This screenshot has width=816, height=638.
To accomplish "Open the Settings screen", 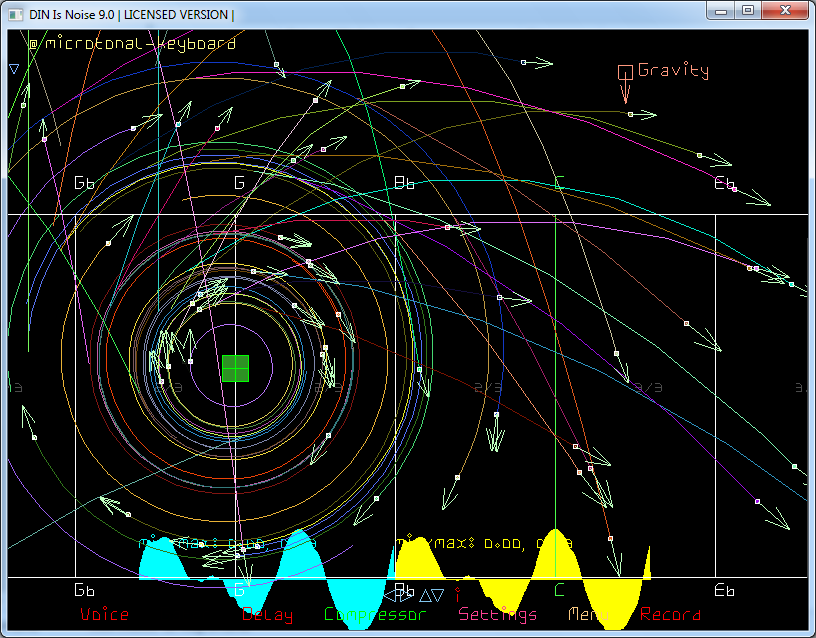I will [497, 614].
